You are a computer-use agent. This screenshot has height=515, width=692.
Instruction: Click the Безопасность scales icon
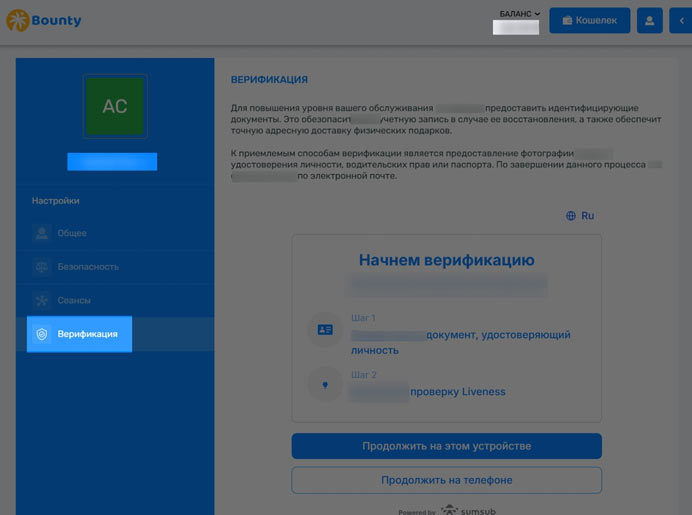click(41, 267)
